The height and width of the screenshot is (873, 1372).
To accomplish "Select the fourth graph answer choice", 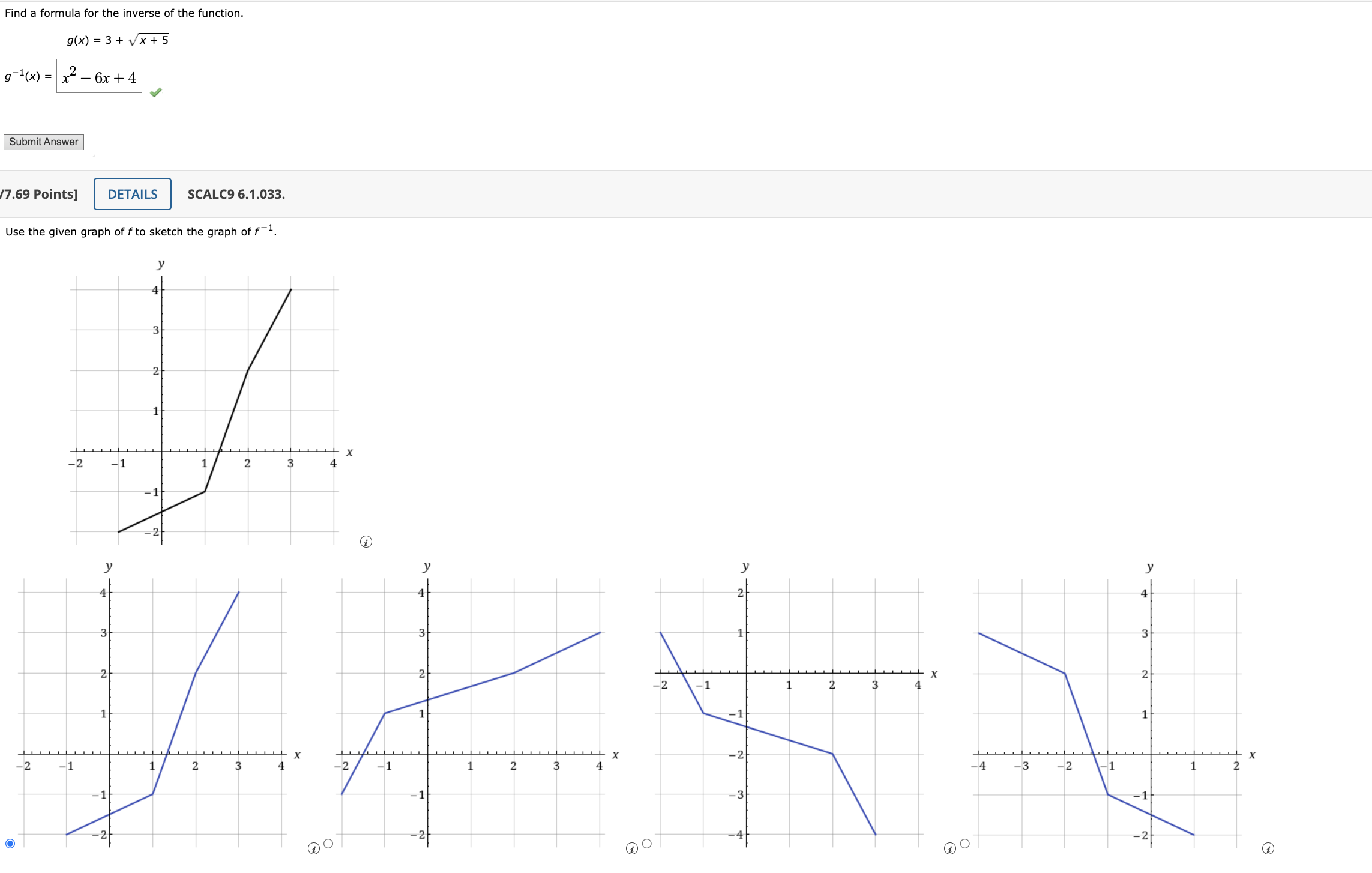I will tap(964, 843).
